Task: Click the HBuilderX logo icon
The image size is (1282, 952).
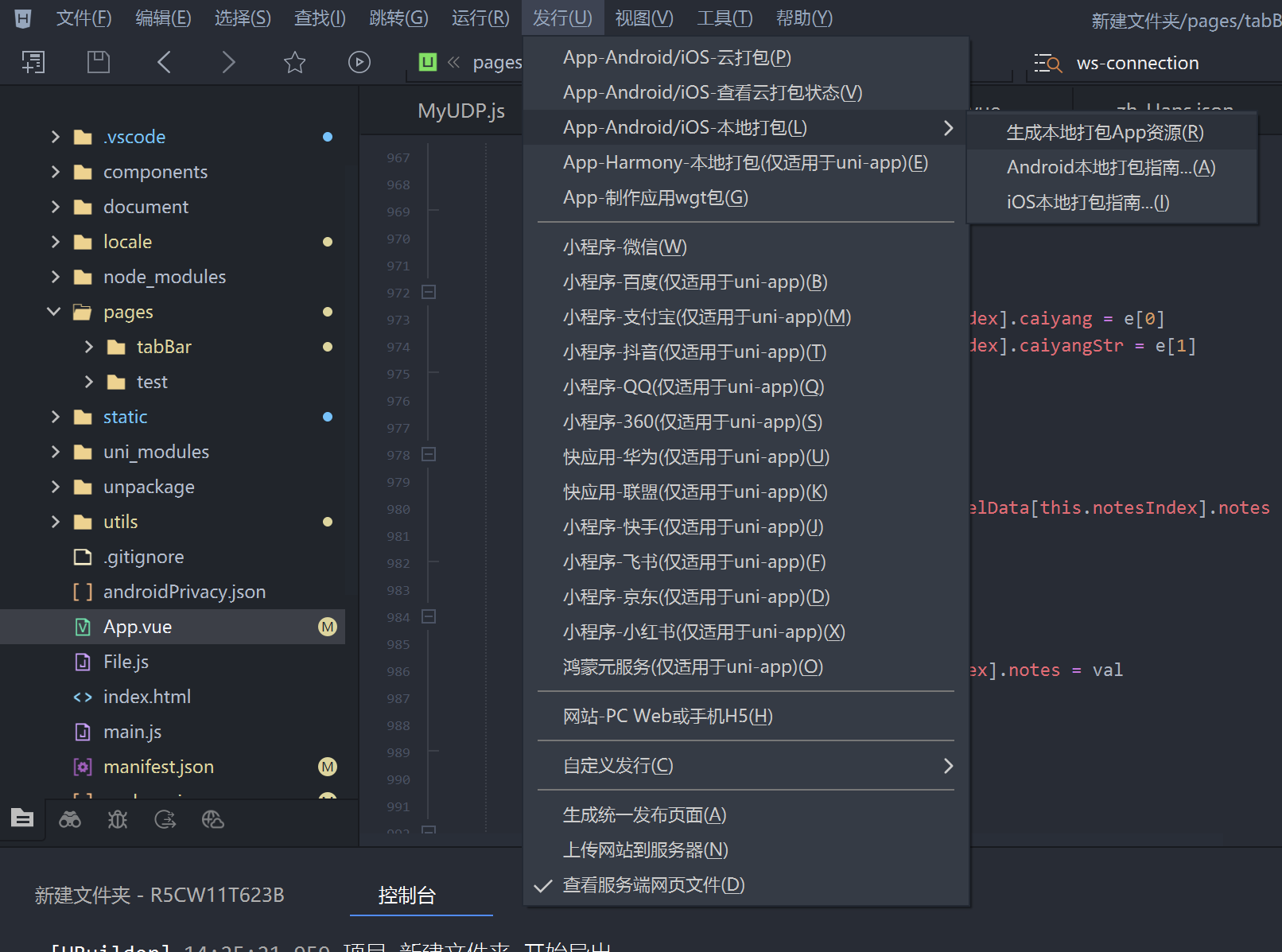Action: [x=23, y=18]
